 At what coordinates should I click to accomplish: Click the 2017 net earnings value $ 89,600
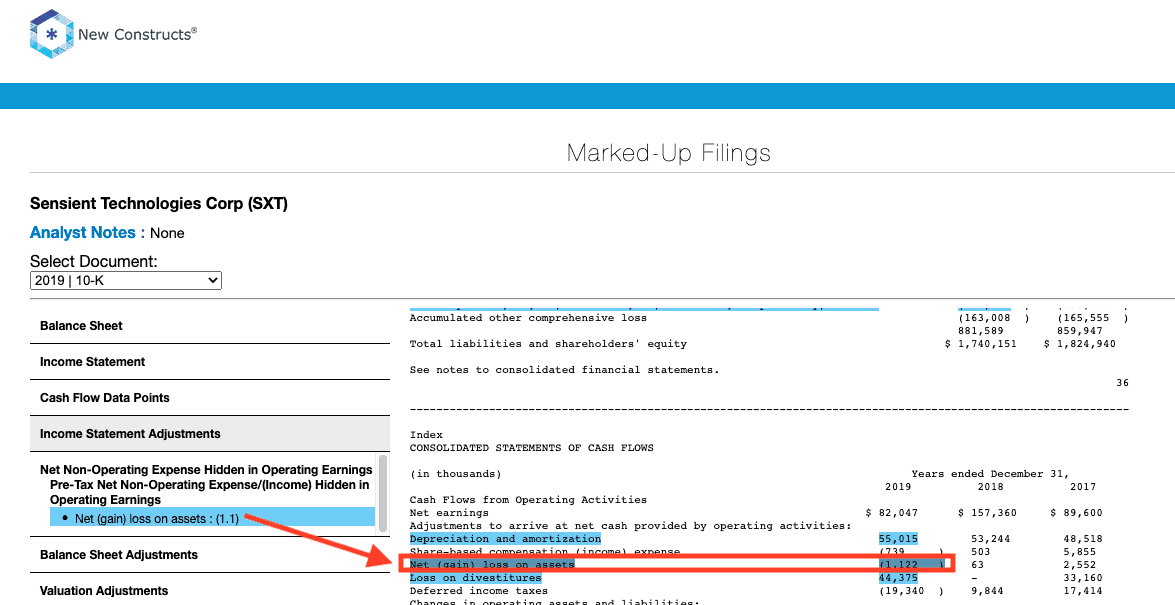1076,513
